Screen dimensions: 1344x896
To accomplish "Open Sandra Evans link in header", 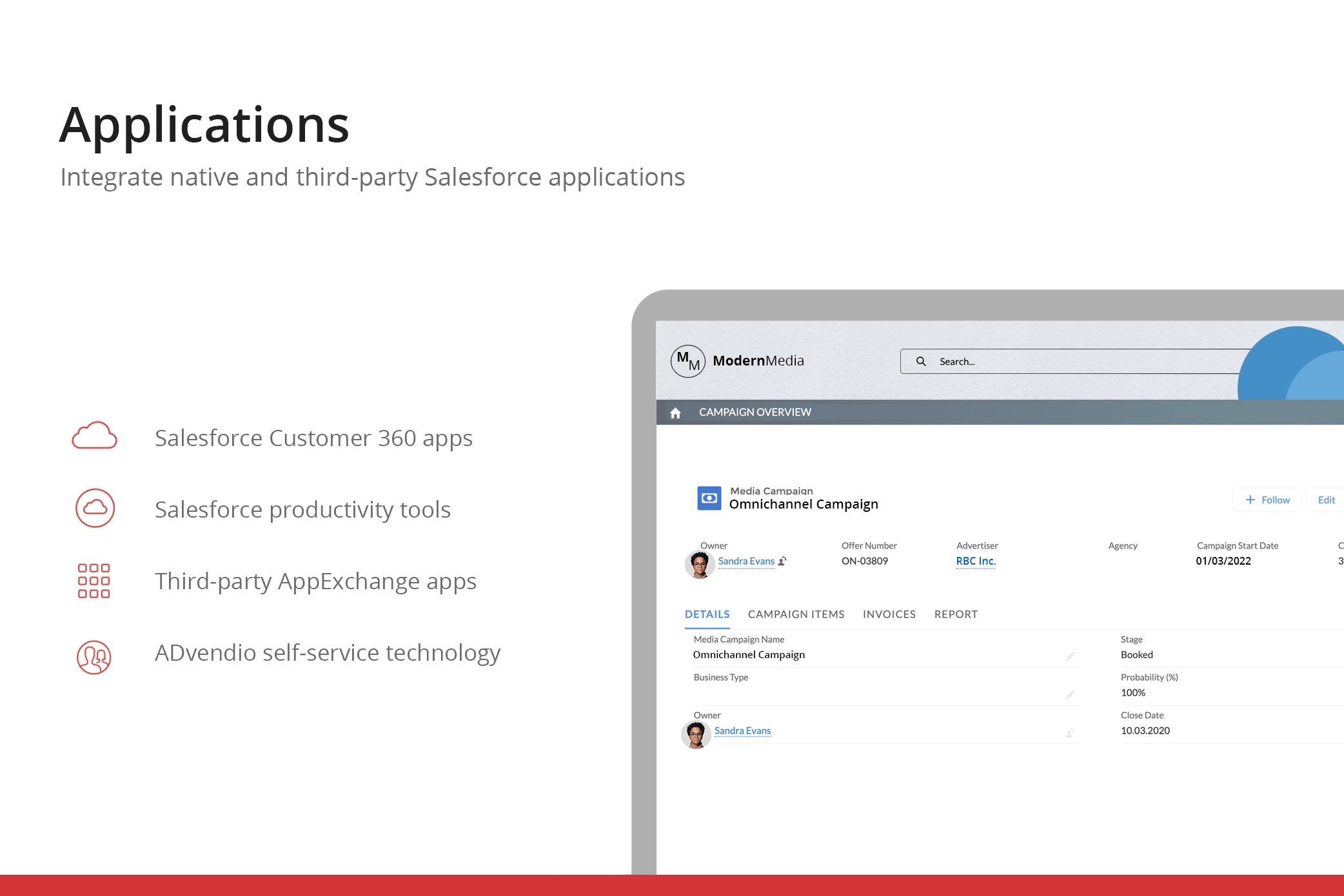I will 746,561.
